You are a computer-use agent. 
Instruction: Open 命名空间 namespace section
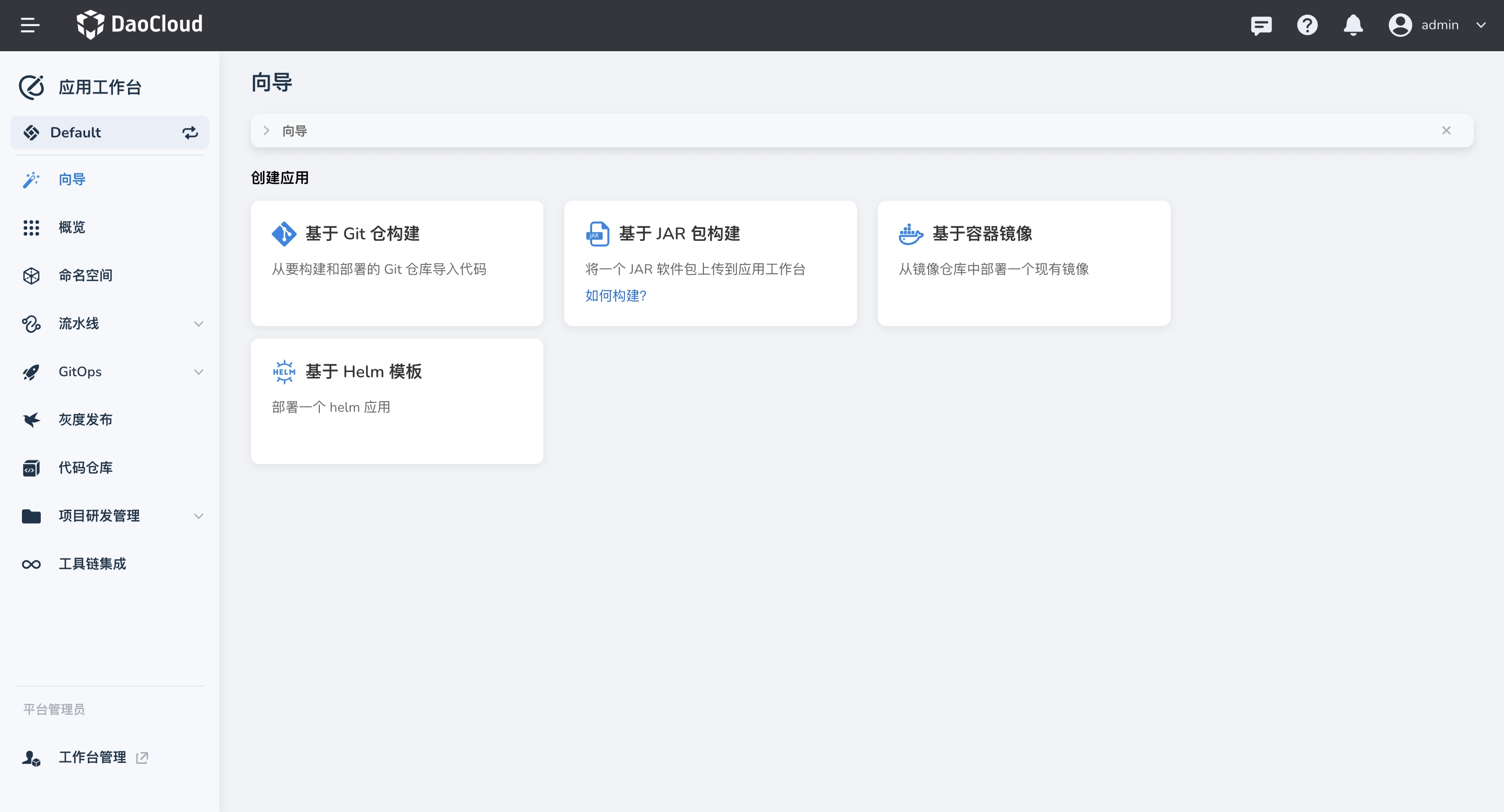(x=31, y=275)
